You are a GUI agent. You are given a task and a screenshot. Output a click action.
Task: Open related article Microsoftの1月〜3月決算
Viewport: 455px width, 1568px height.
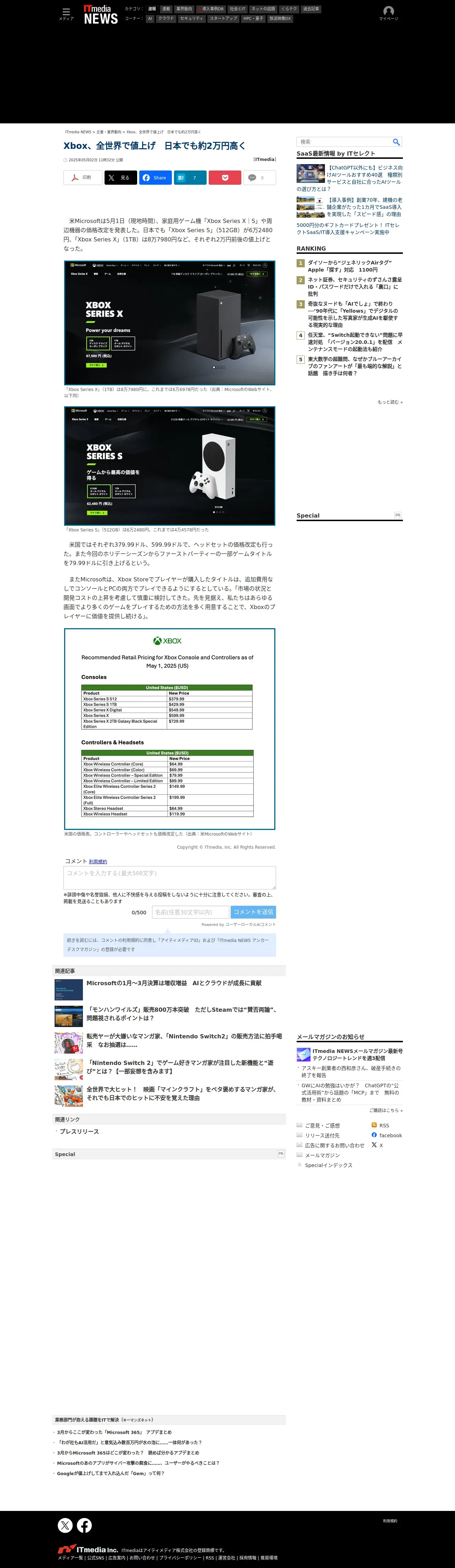click(x=174, y=983)
